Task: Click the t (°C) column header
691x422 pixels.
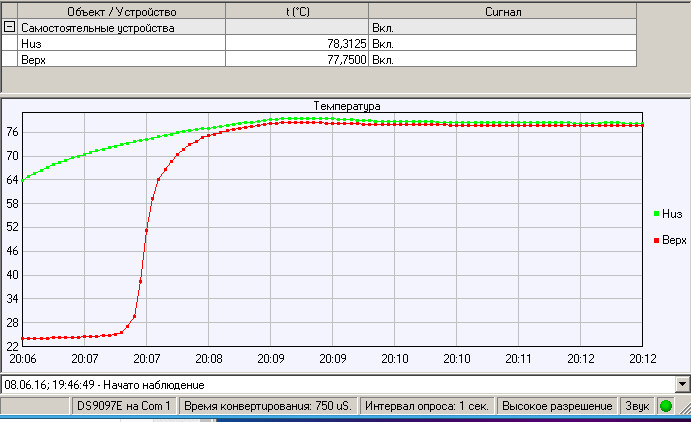Action: point(296,11)
